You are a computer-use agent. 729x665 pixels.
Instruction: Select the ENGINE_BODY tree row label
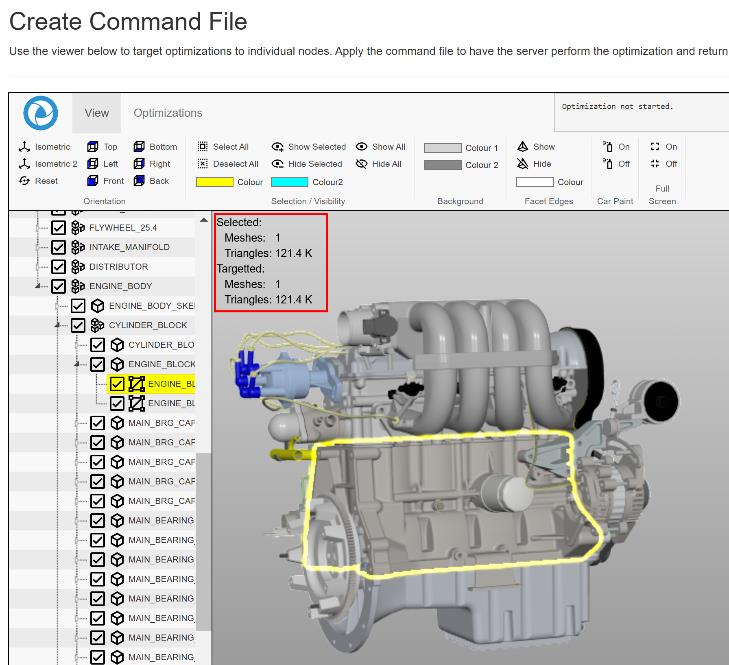click(120, 286)
